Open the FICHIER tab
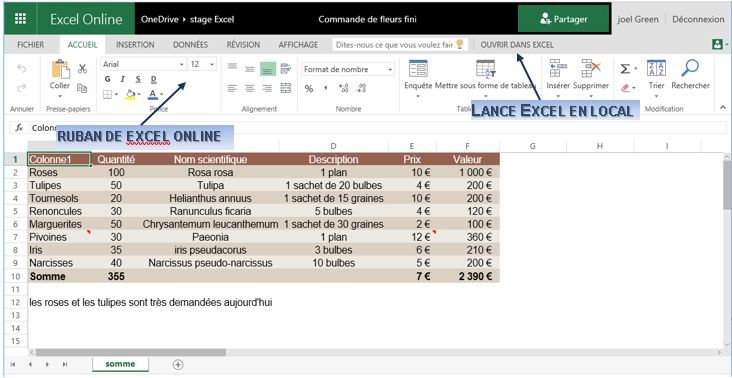Image resolution: width=732 pixels, height=378 pixels. click(x=30, y=45)
